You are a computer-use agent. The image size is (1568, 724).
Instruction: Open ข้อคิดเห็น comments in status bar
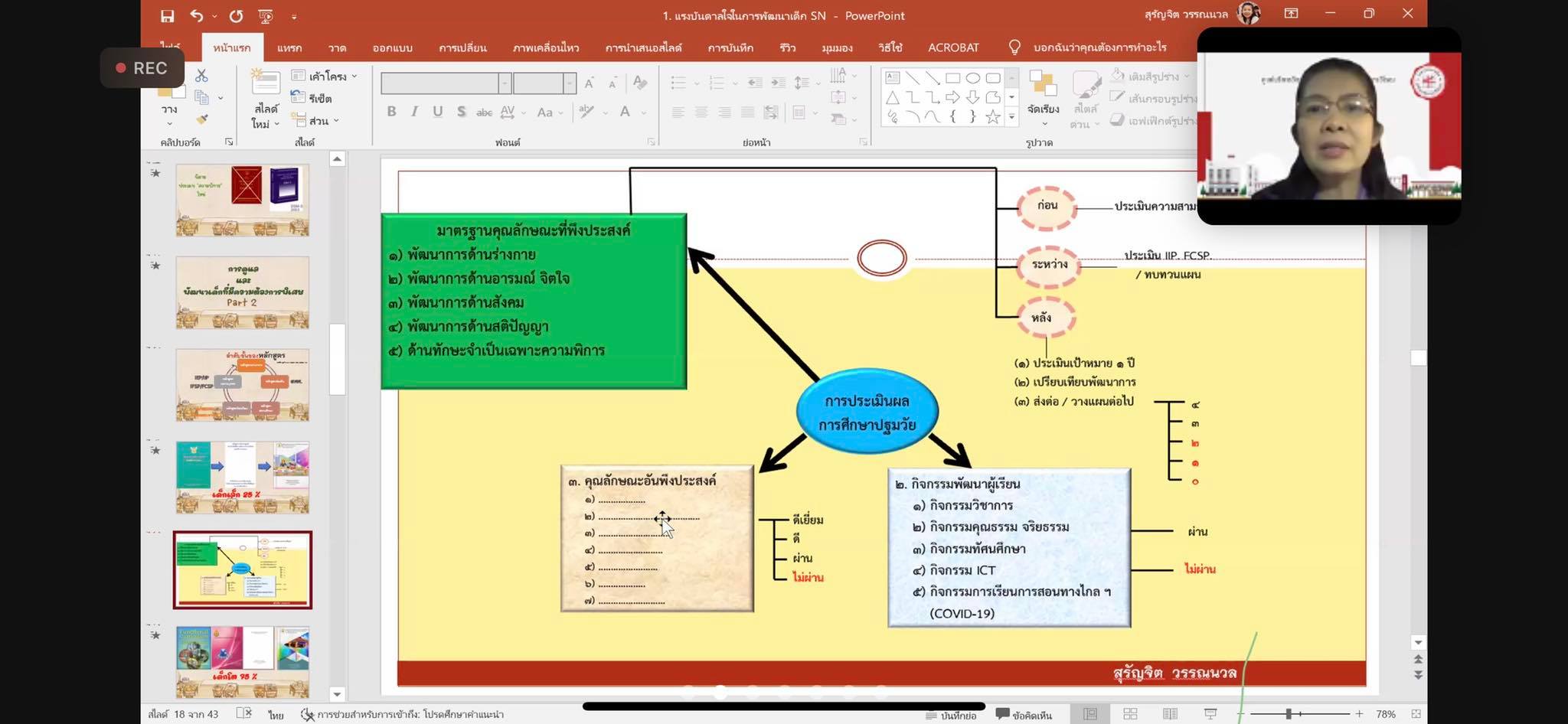pyautogui.click(x=1024, y=715)
